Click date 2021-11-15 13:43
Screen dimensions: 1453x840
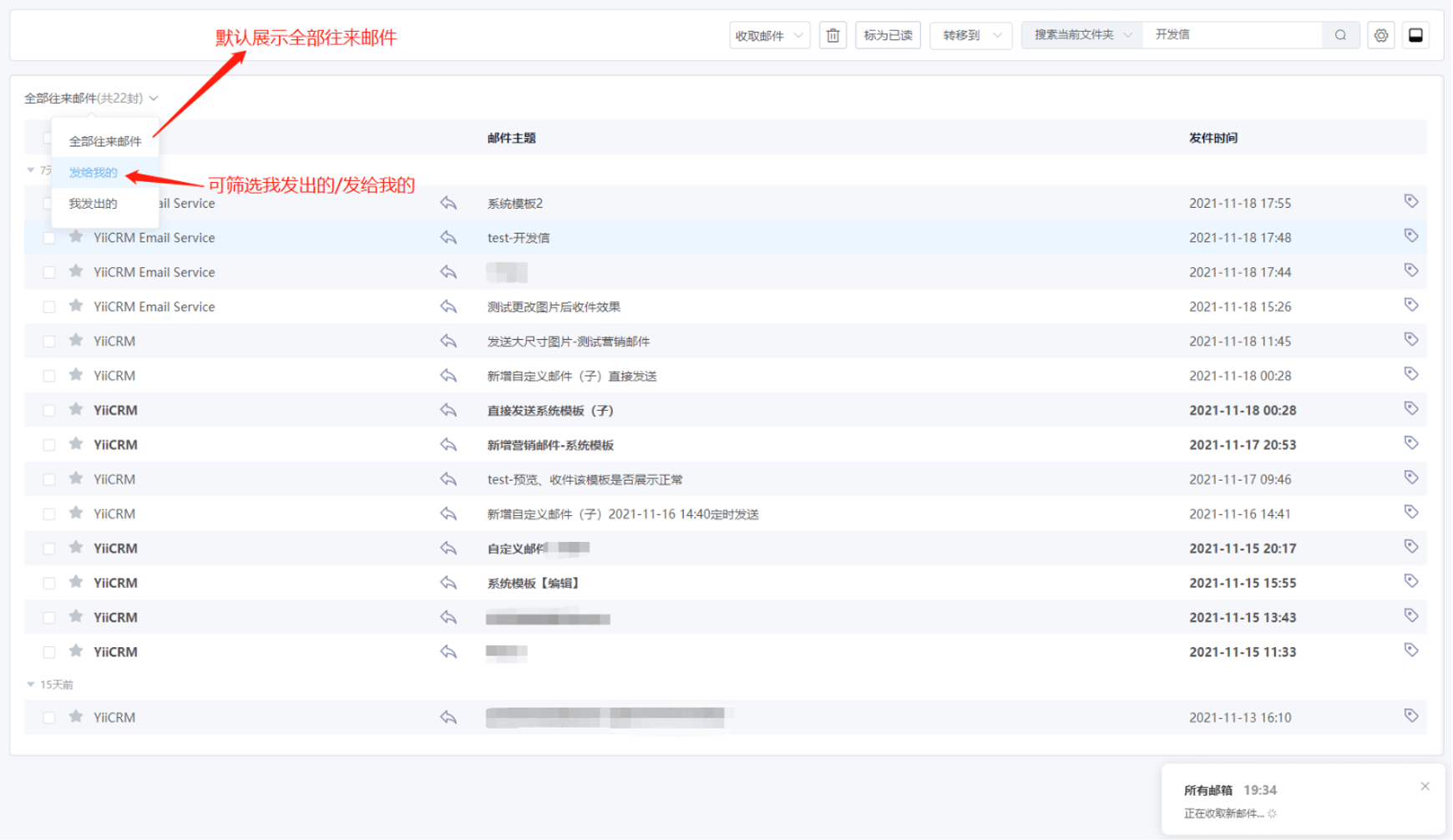(x=1243, y=617)
